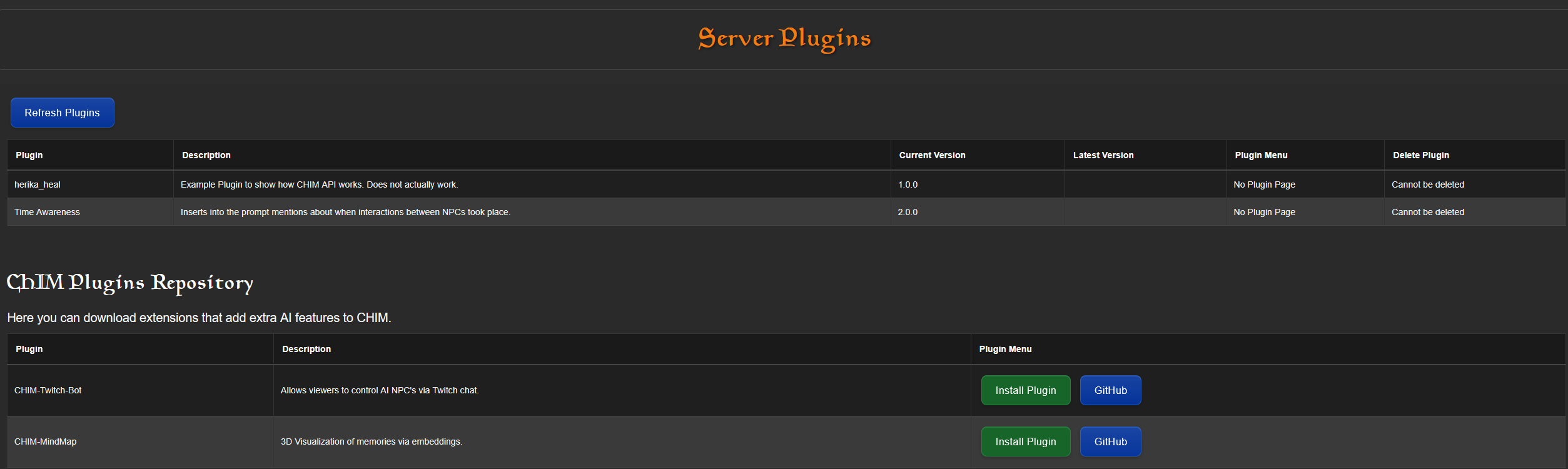Click the 3D Visualization of memories description
1568x469 pixels.
371,441
